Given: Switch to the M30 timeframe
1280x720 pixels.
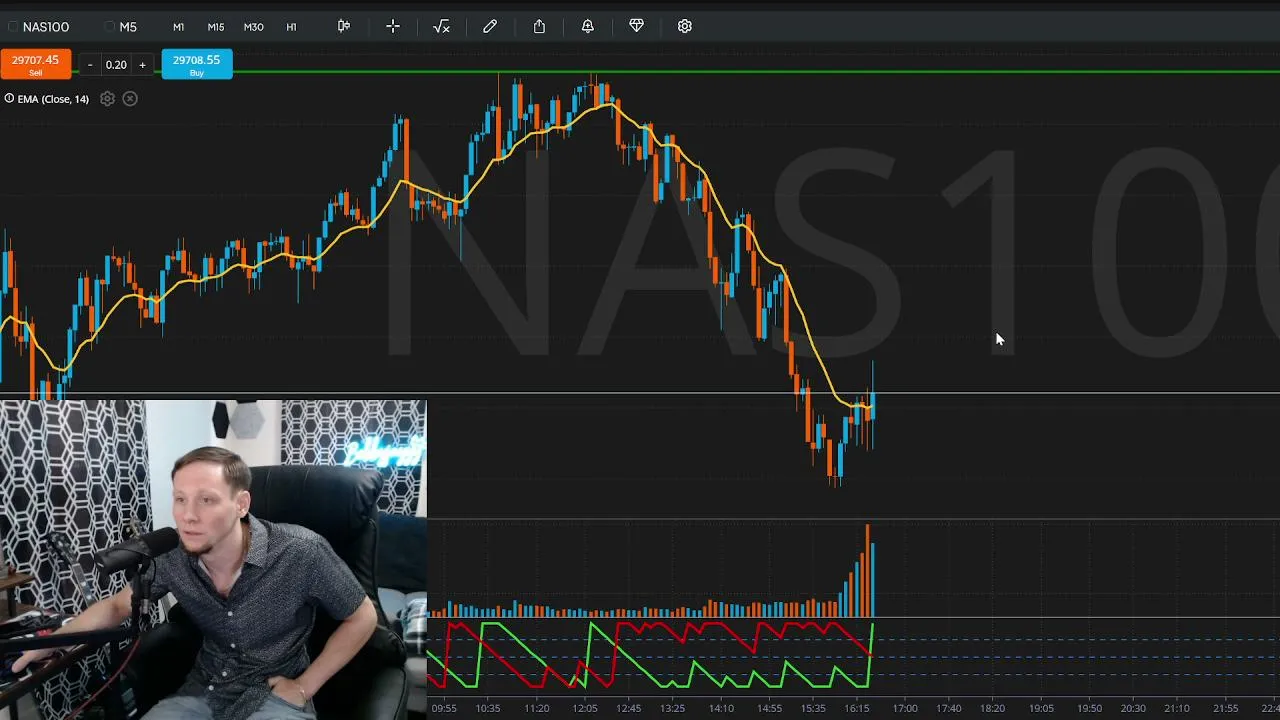Looking at the screenshot, I should pos(254,27).
